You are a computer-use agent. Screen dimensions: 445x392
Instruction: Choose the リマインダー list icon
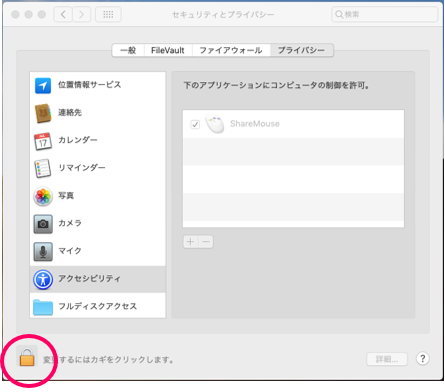[43, 168]
